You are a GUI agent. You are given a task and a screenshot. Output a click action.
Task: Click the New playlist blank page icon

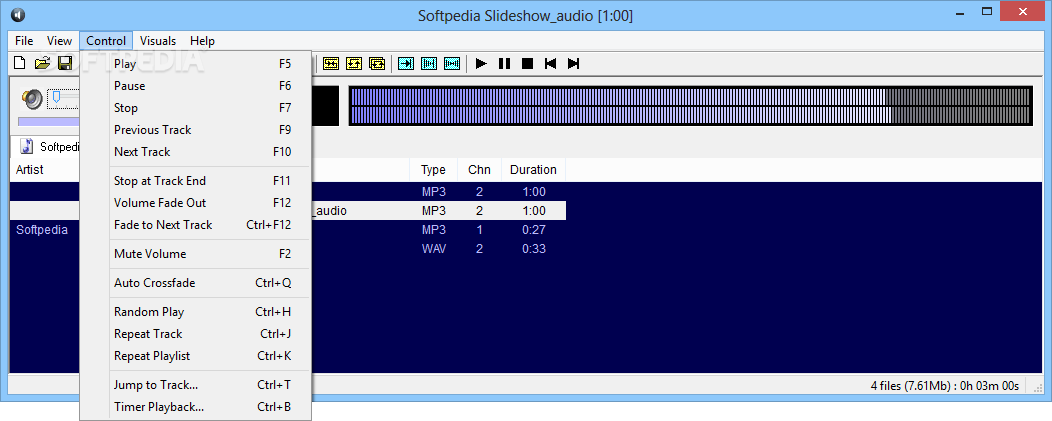click(20, 64)
